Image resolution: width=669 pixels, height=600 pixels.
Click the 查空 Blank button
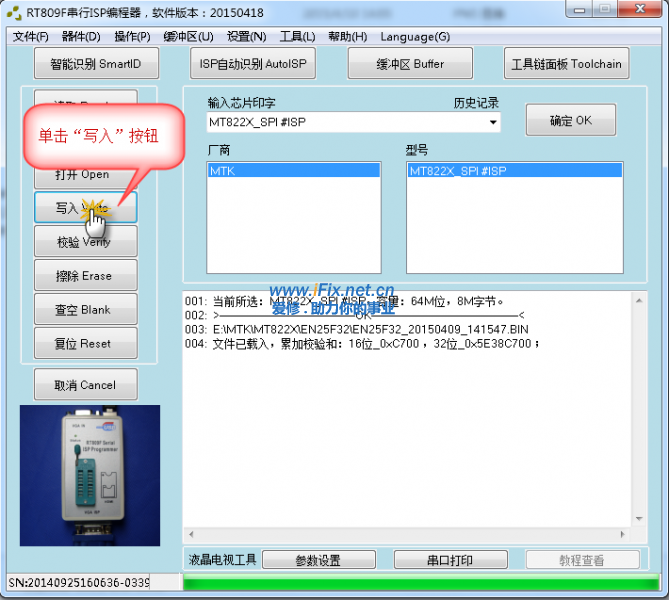pyautogui.click(x=84, y=310)
